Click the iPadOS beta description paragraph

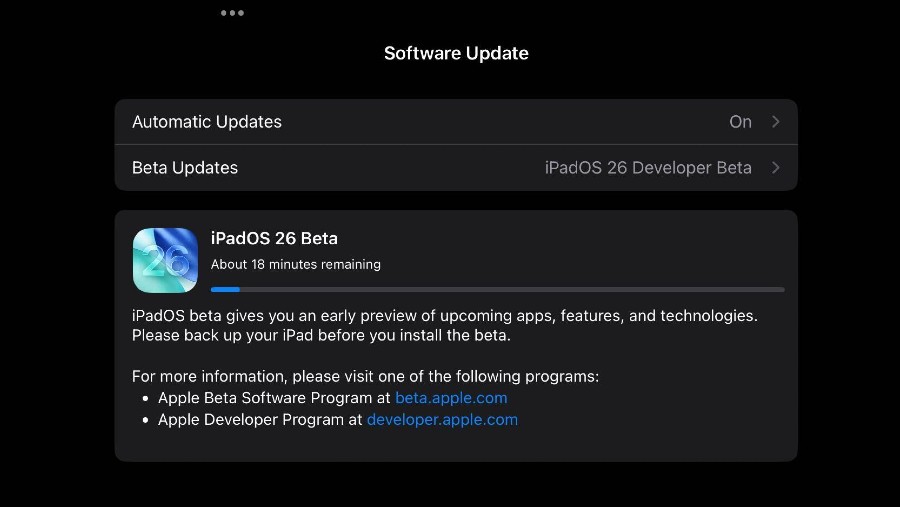[445, 326]
